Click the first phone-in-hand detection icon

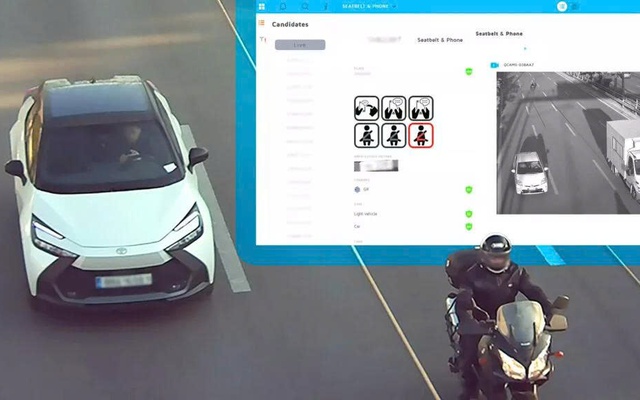366,108
